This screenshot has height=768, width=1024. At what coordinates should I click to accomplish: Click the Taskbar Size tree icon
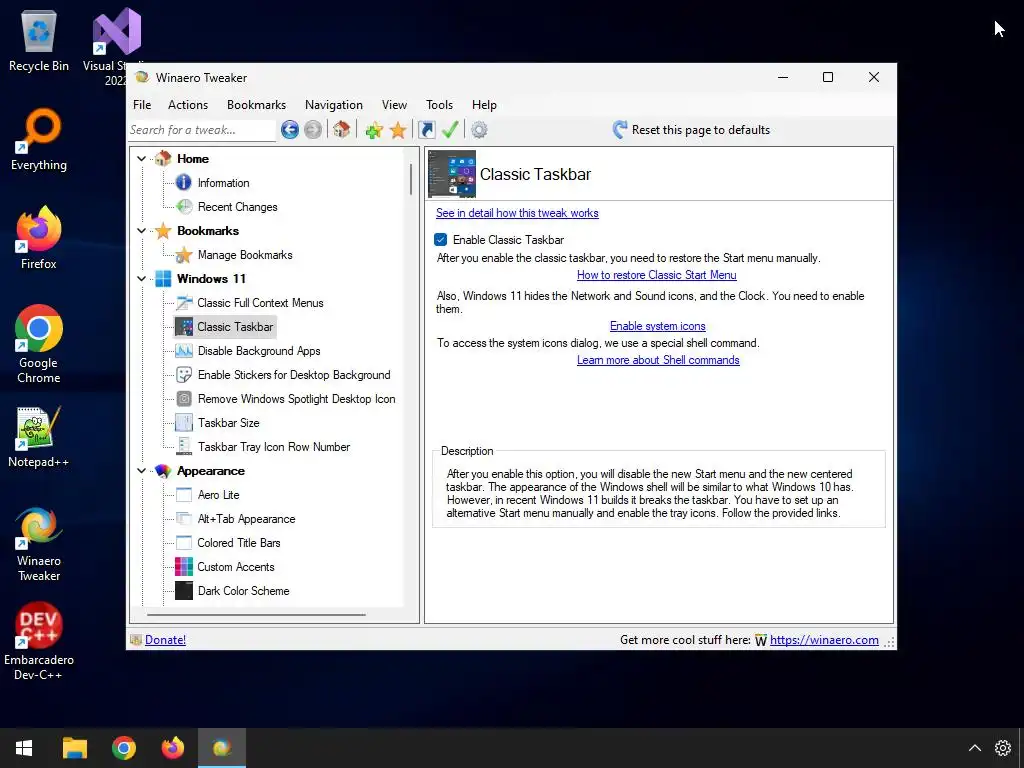(x=184, y=423)
